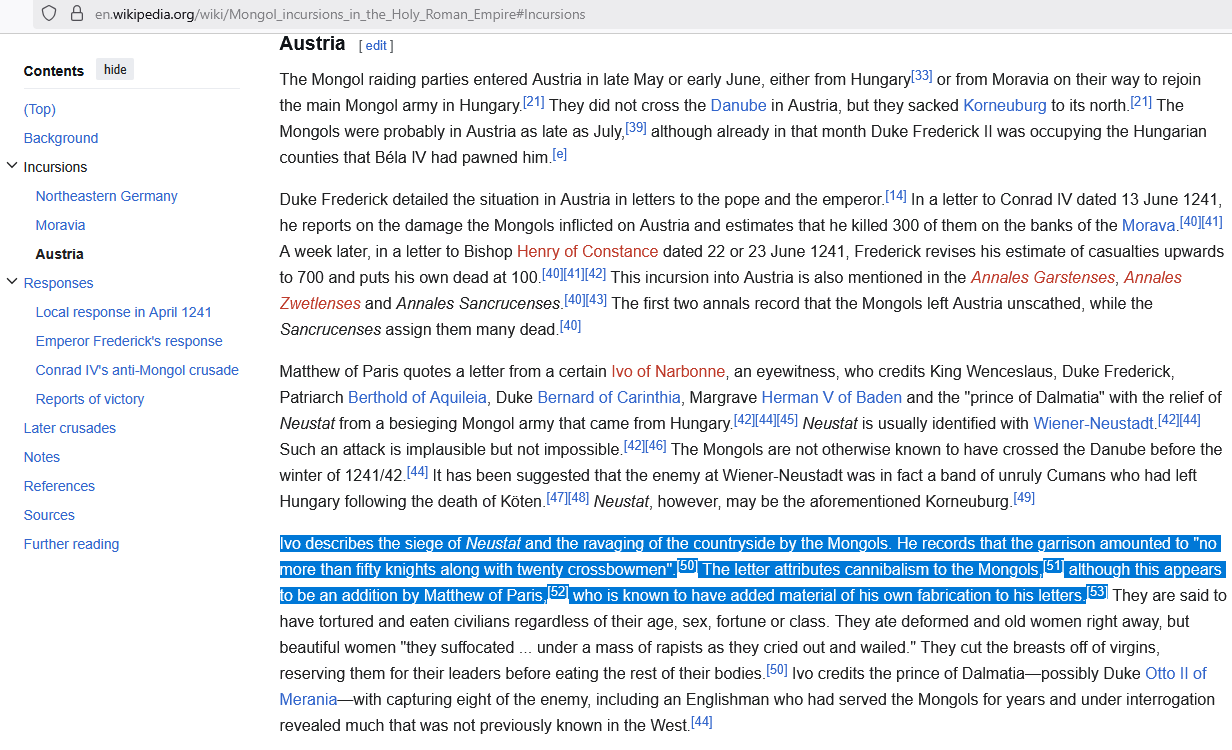The image size is (1232, 750).
Task: Jump to Notes section
Action: (42, 457)
